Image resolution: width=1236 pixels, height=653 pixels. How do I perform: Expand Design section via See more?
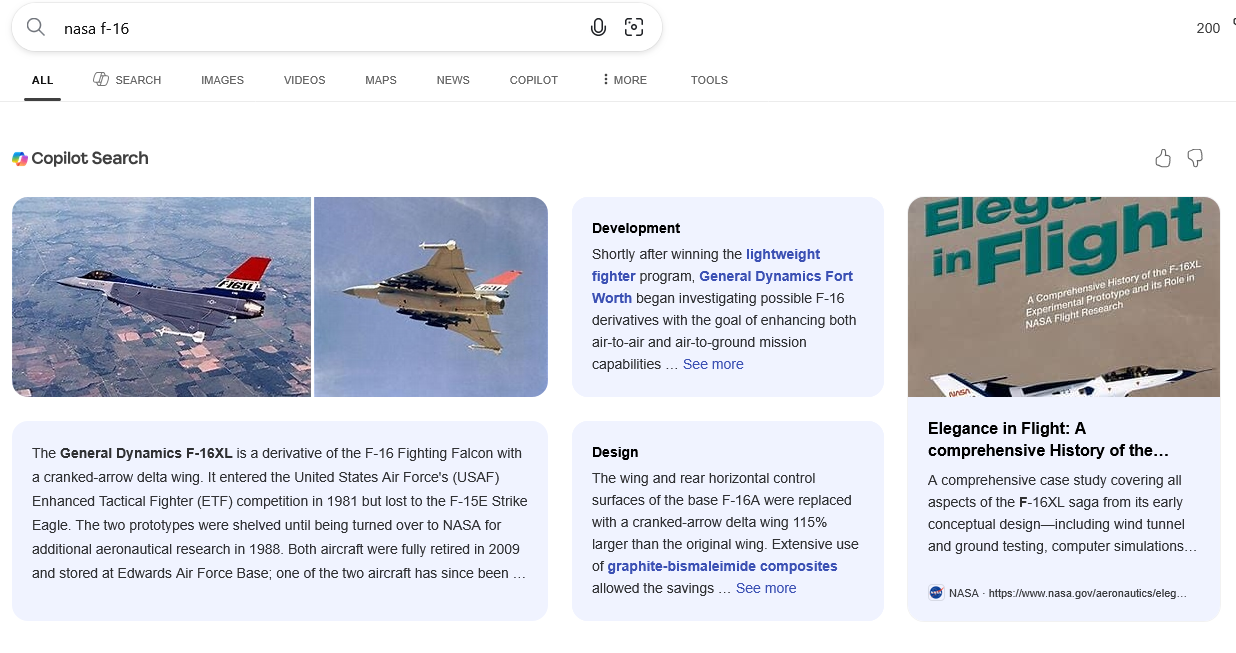coord(766,588)
